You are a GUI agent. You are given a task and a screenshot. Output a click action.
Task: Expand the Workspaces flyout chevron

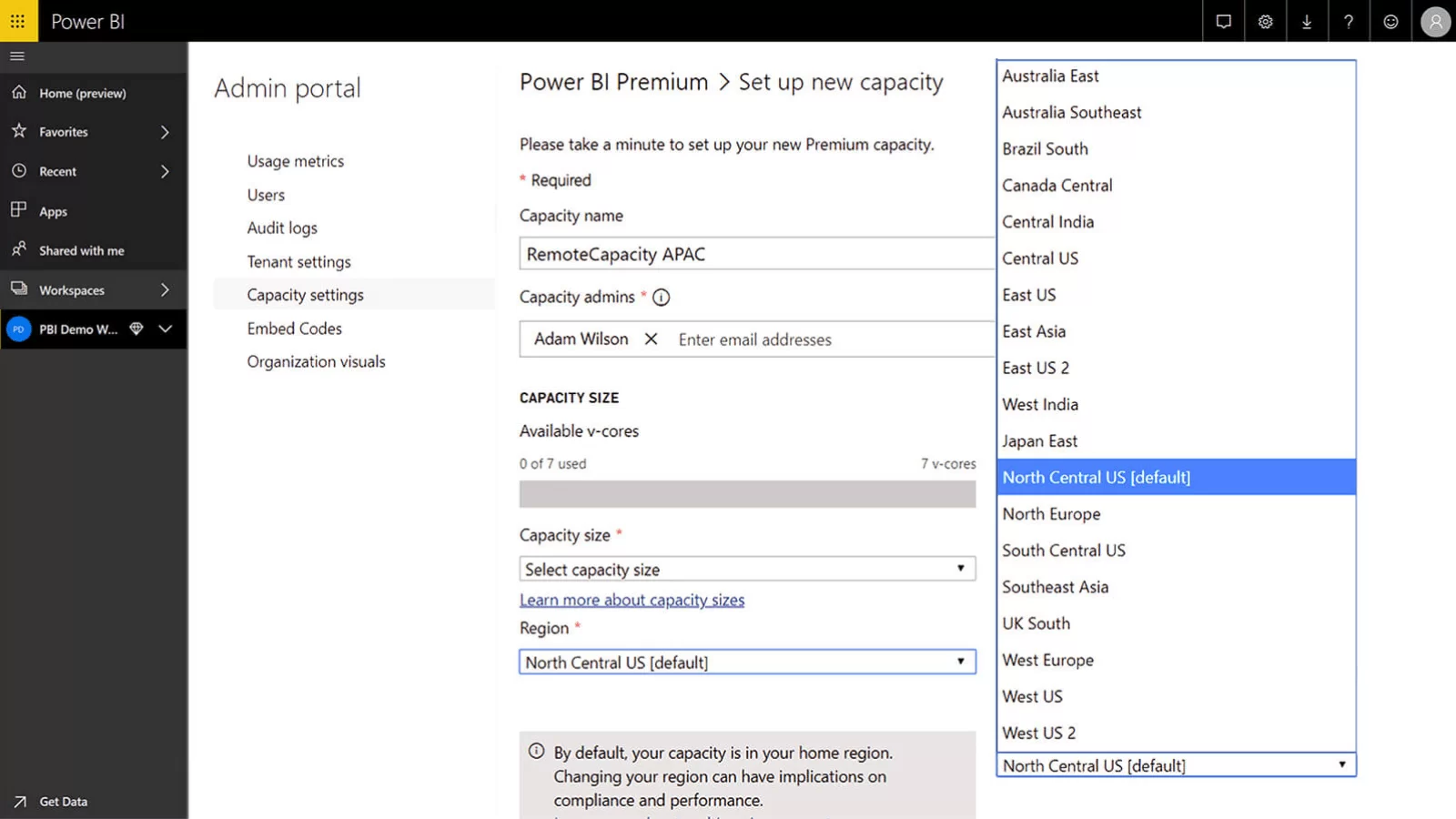pyautogui.click(x=165, y=290)
